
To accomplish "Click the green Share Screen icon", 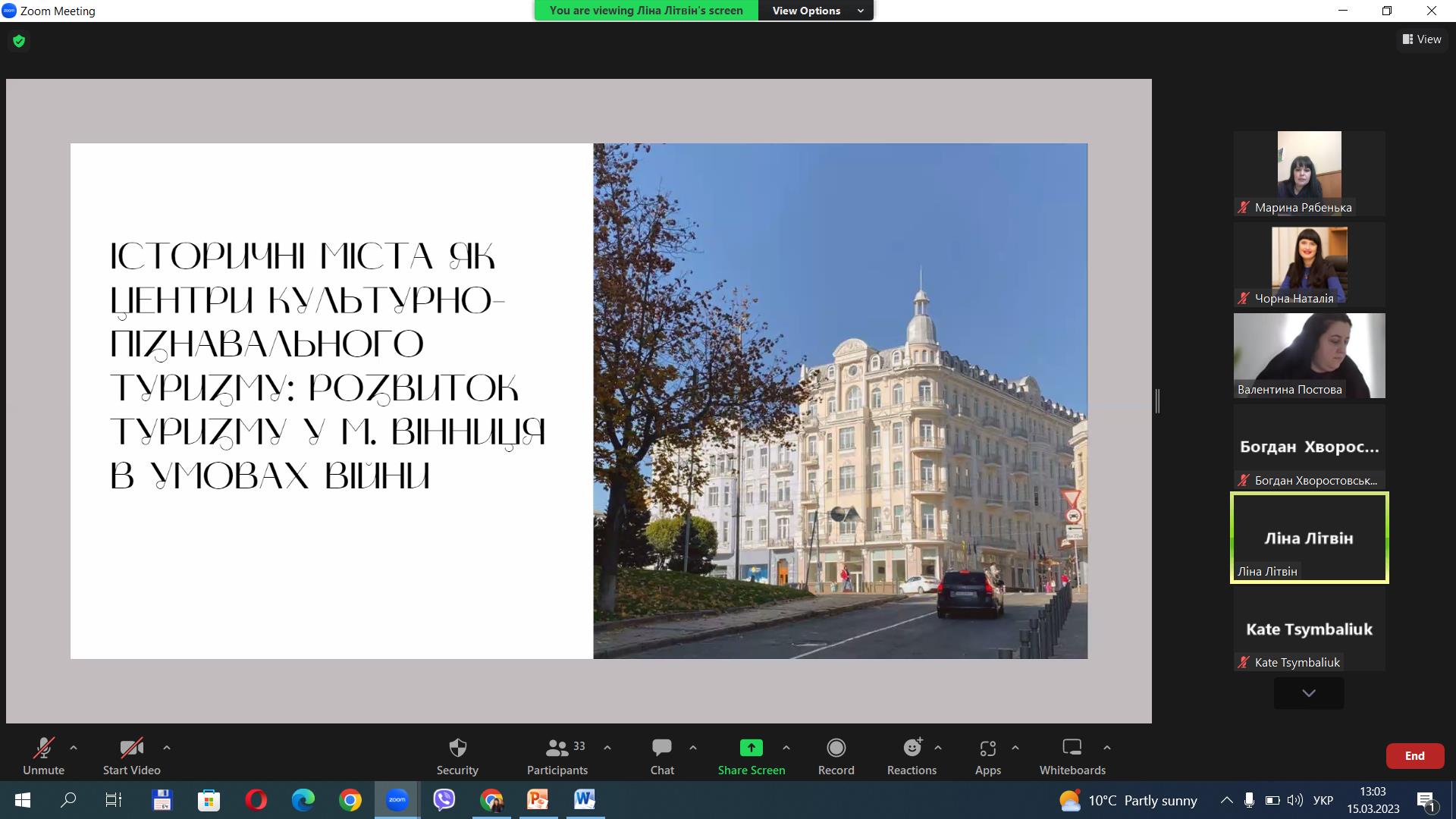I will (751, 748).
